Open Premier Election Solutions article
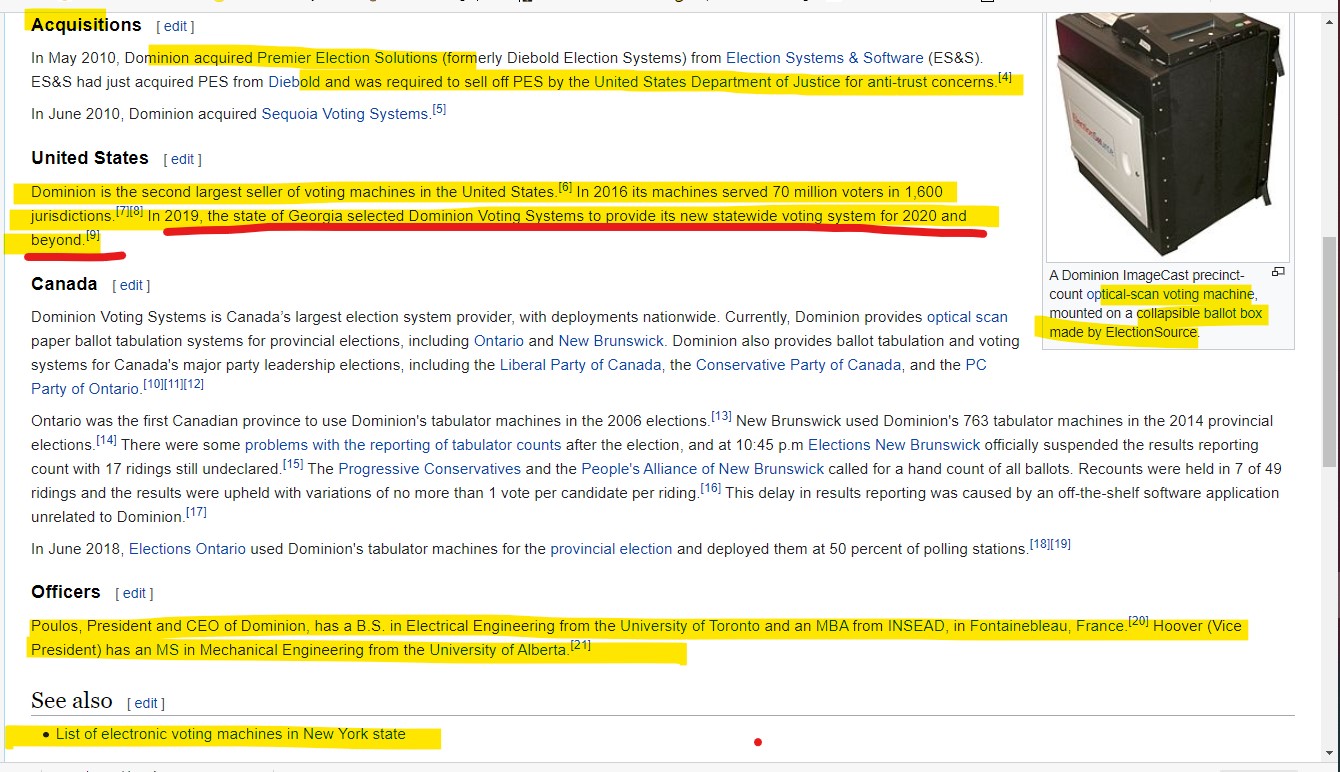The image size is (1340, 772). [x=347, y=58]
